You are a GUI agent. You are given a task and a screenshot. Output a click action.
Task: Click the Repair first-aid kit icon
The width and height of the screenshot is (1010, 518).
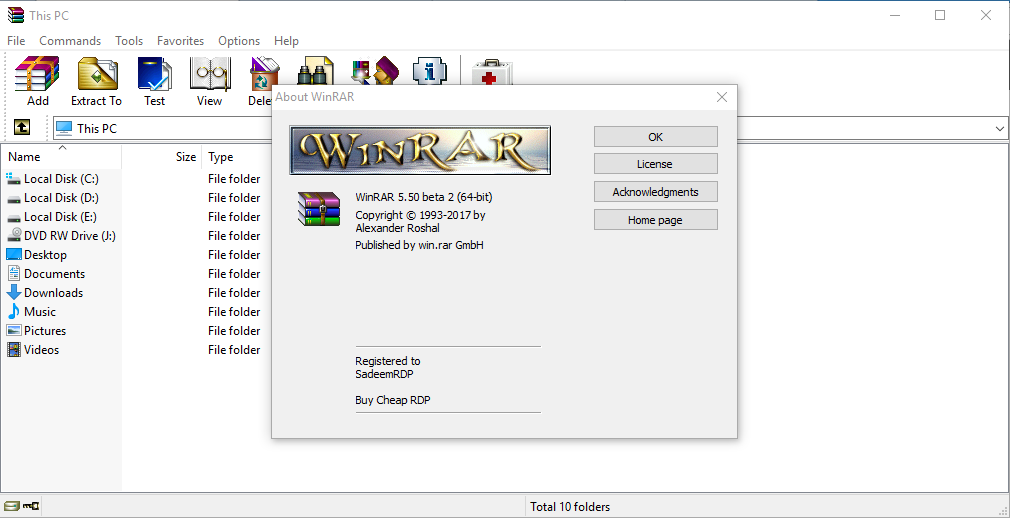pos(492,71)
